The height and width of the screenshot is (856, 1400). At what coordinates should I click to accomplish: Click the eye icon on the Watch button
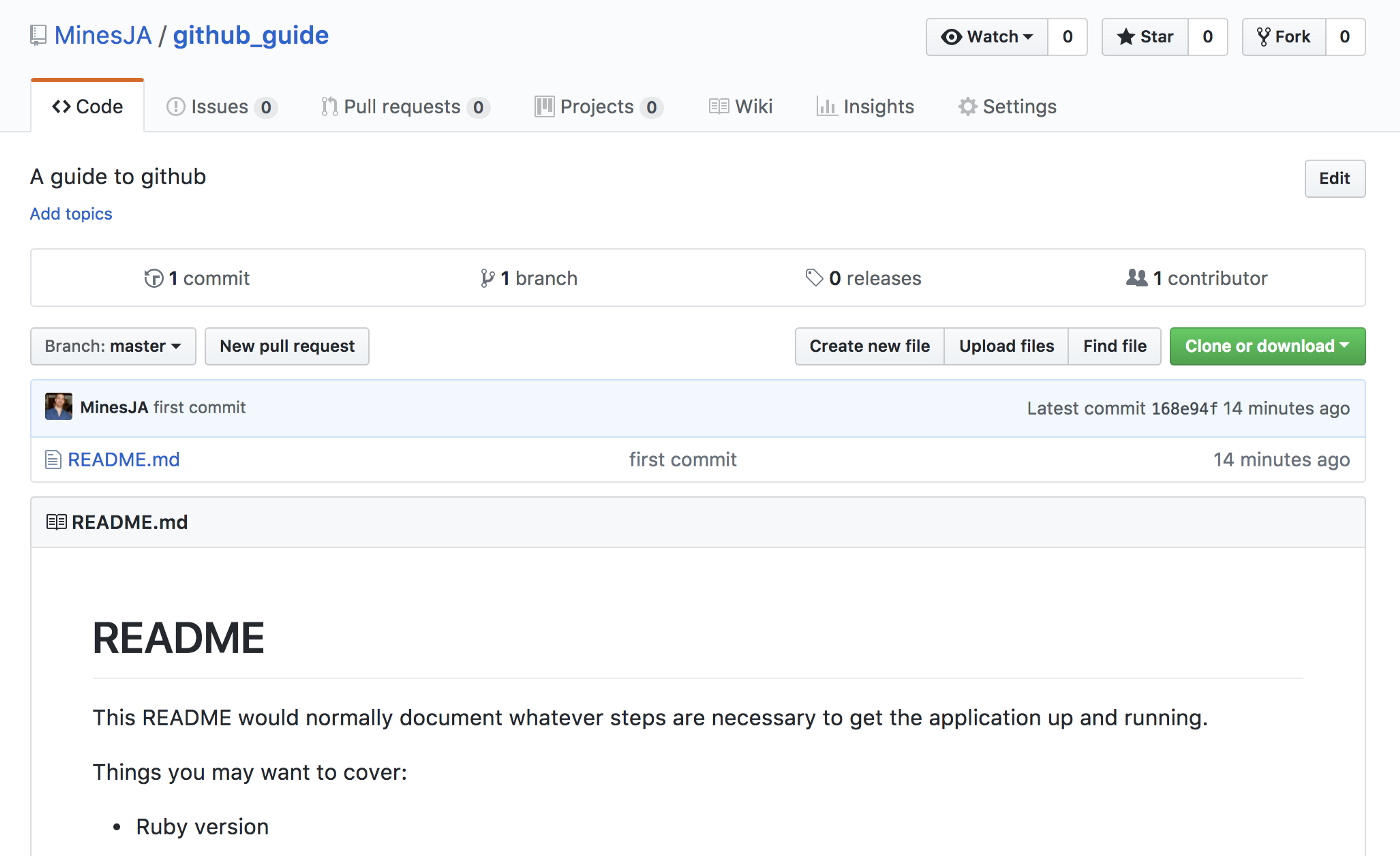(952, 36)
